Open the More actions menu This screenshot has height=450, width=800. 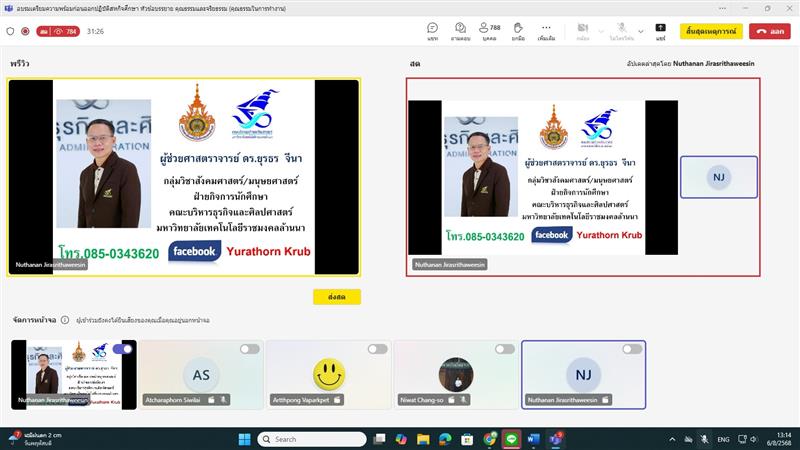(x=546, y=30)
